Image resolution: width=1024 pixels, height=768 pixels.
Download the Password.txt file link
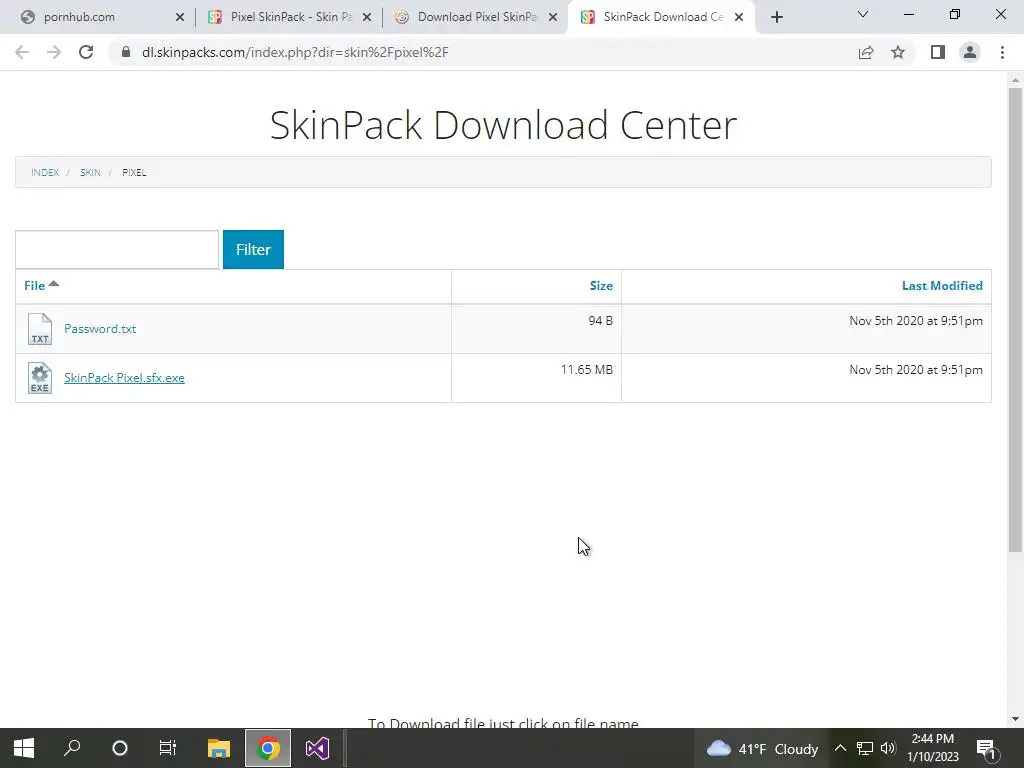click(x=100, y=328)
